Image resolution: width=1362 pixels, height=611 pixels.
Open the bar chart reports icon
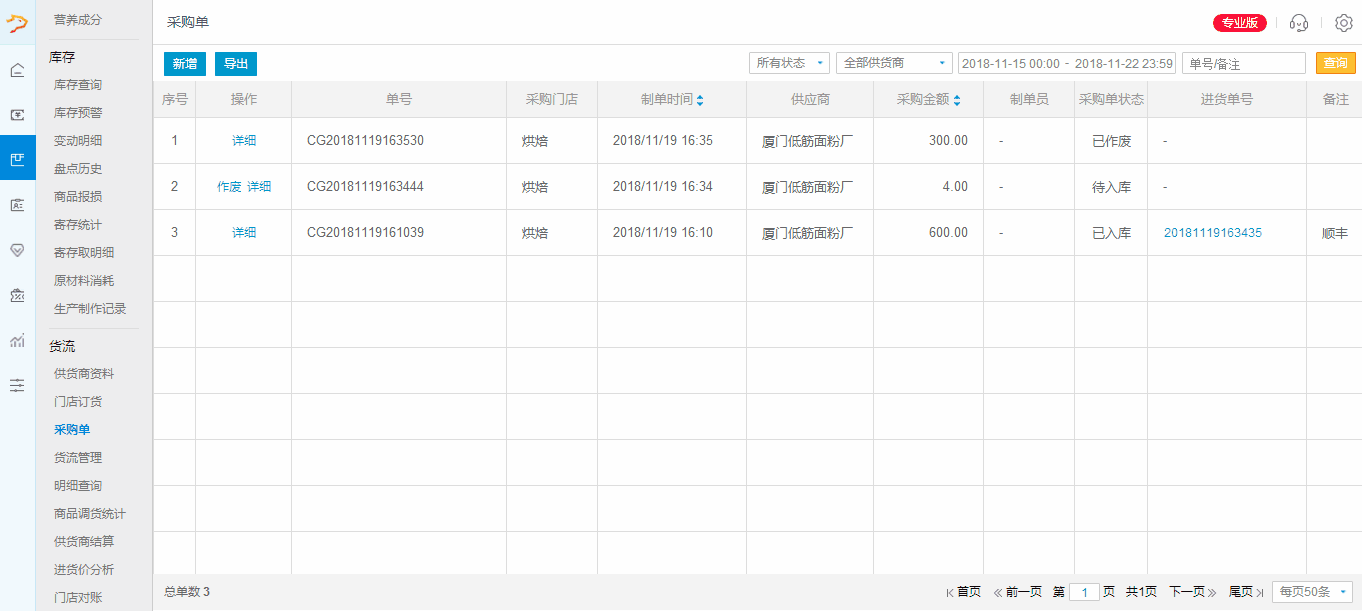point(17,341)
